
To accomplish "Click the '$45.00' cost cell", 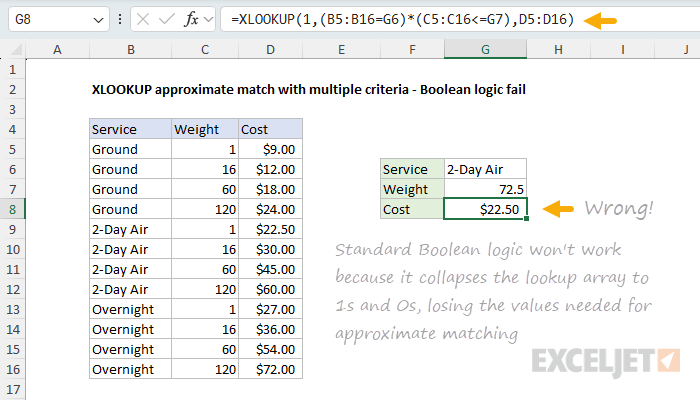I will coord(271,269).
